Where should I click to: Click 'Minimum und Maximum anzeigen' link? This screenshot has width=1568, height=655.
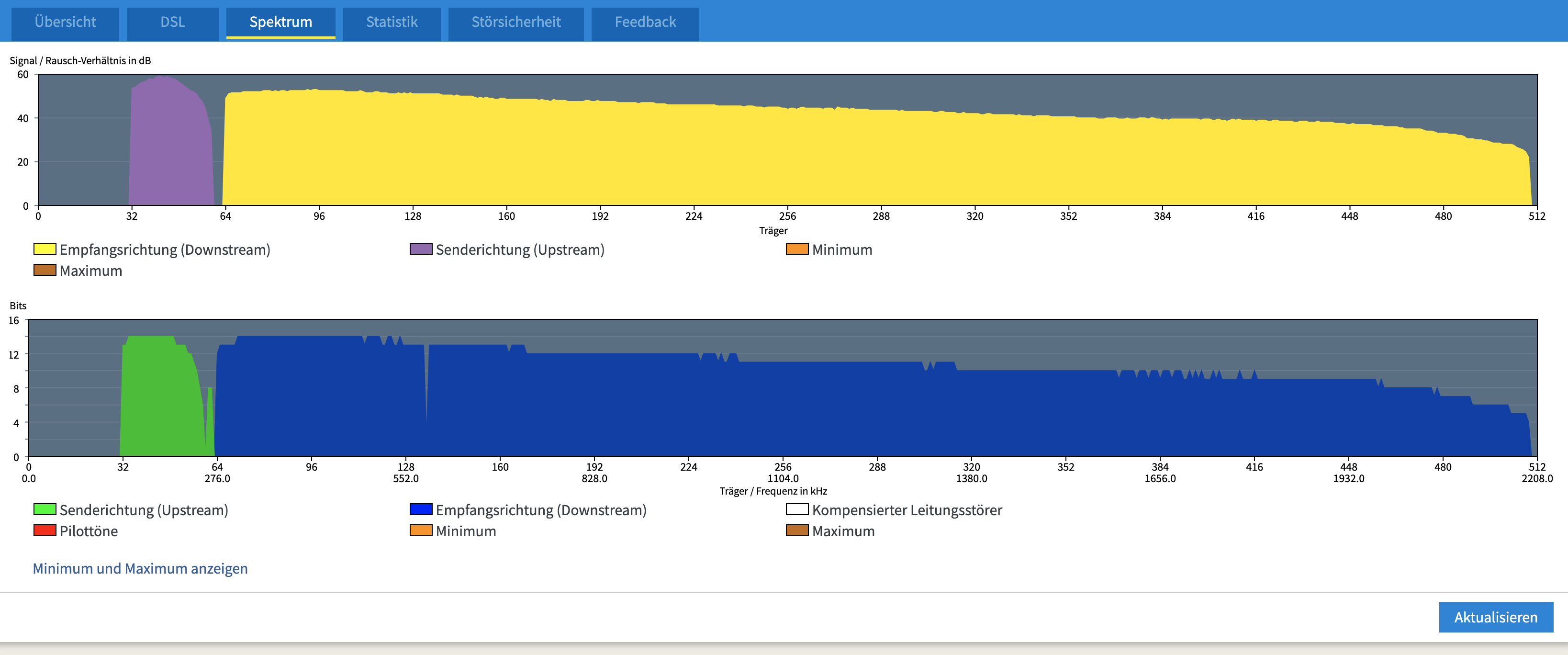[140, 568]
